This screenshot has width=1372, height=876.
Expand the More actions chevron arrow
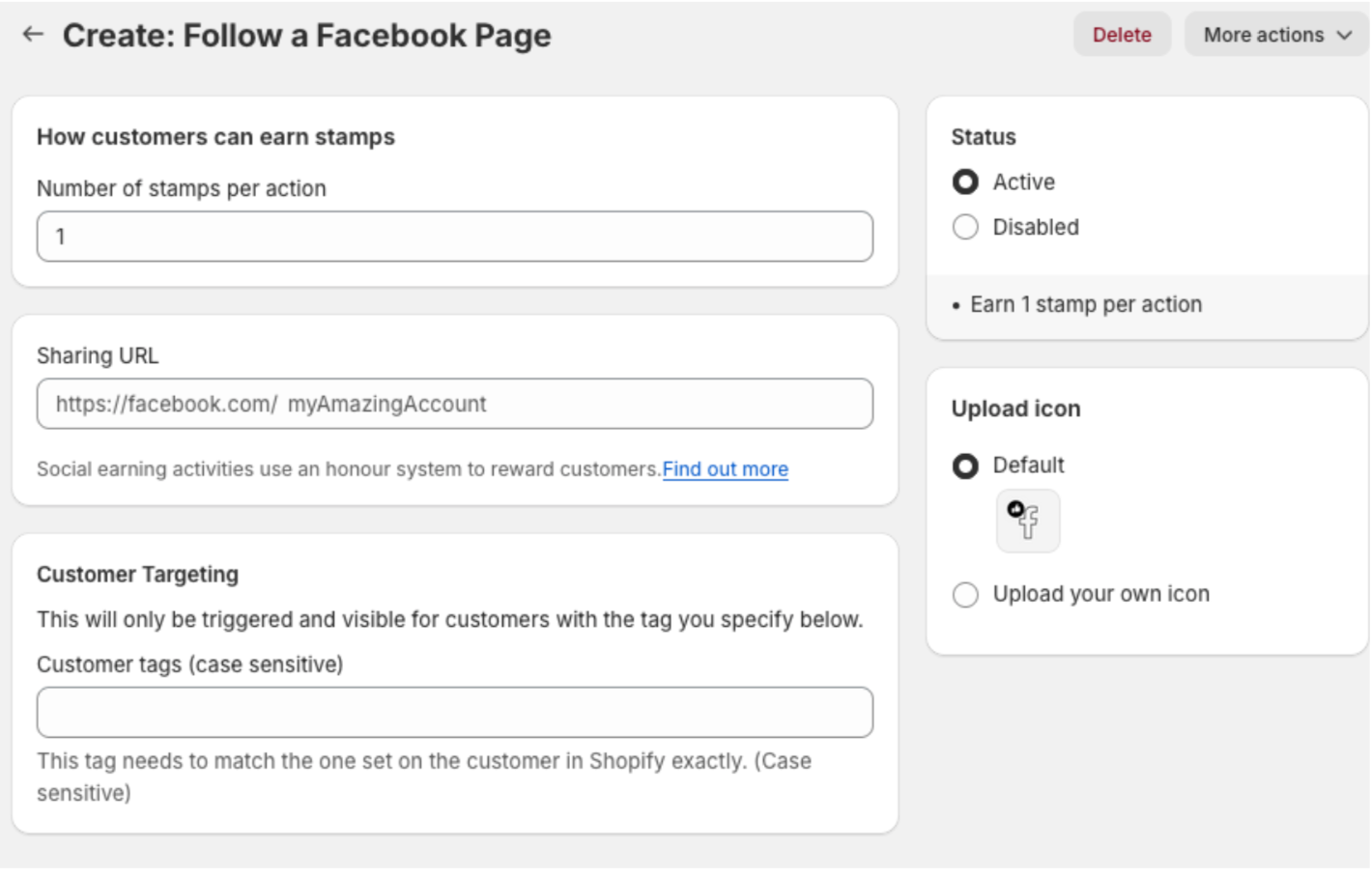(1344, 36)
